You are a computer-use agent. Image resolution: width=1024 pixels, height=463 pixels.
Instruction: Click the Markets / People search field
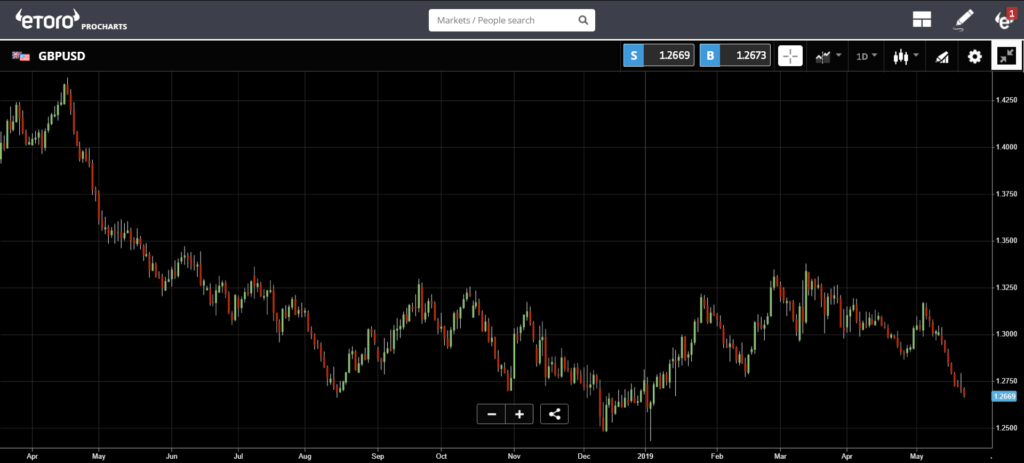point(511,20)
